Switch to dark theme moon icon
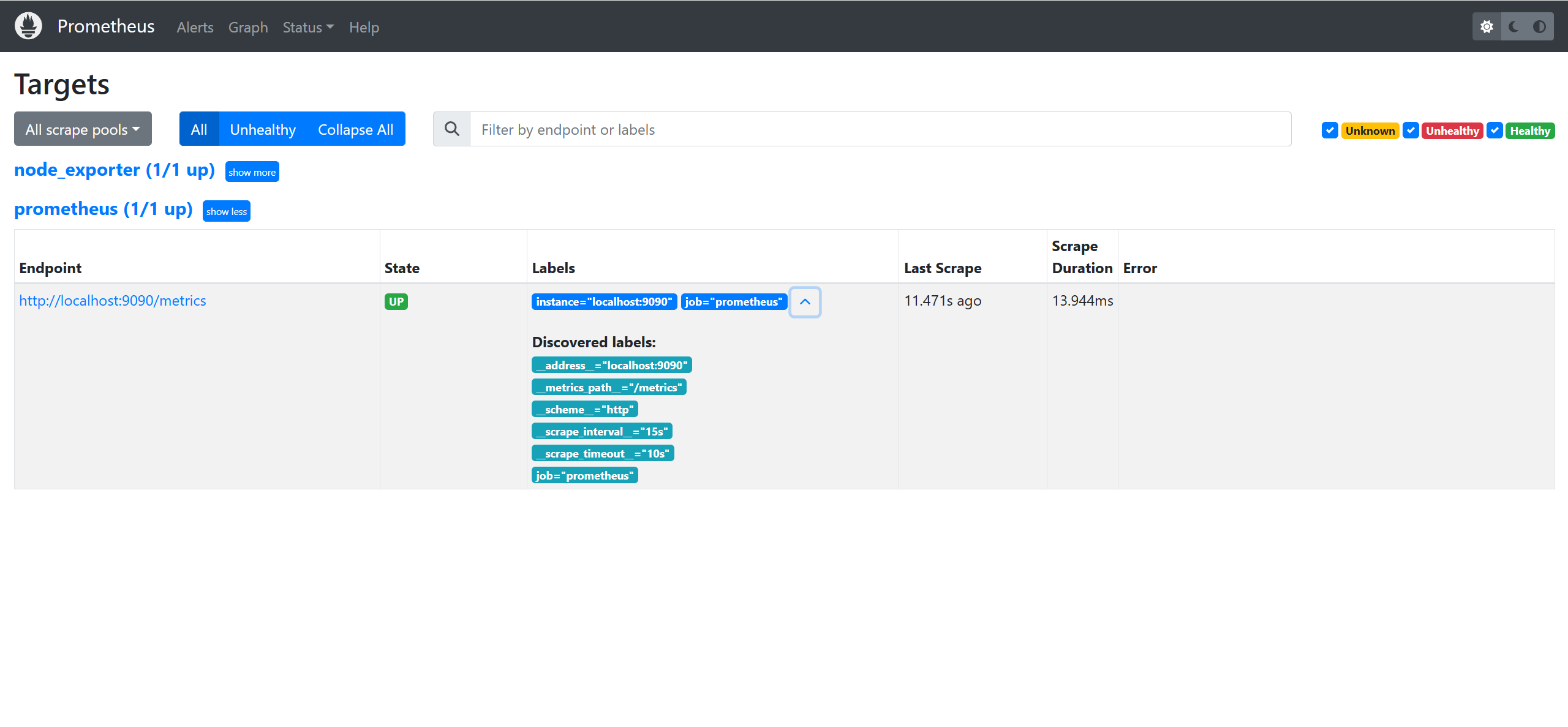The height and width of the screenshot is (727, 1568). point(1513,26)
